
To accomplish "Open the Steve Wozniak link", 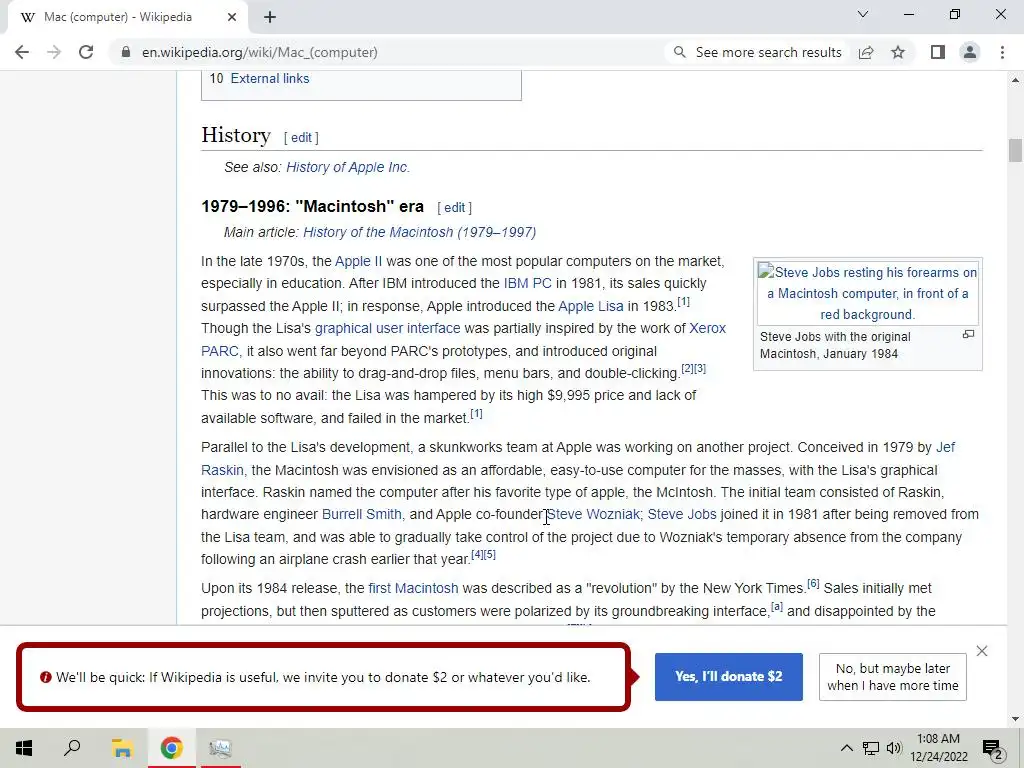I will pos(594,515).
